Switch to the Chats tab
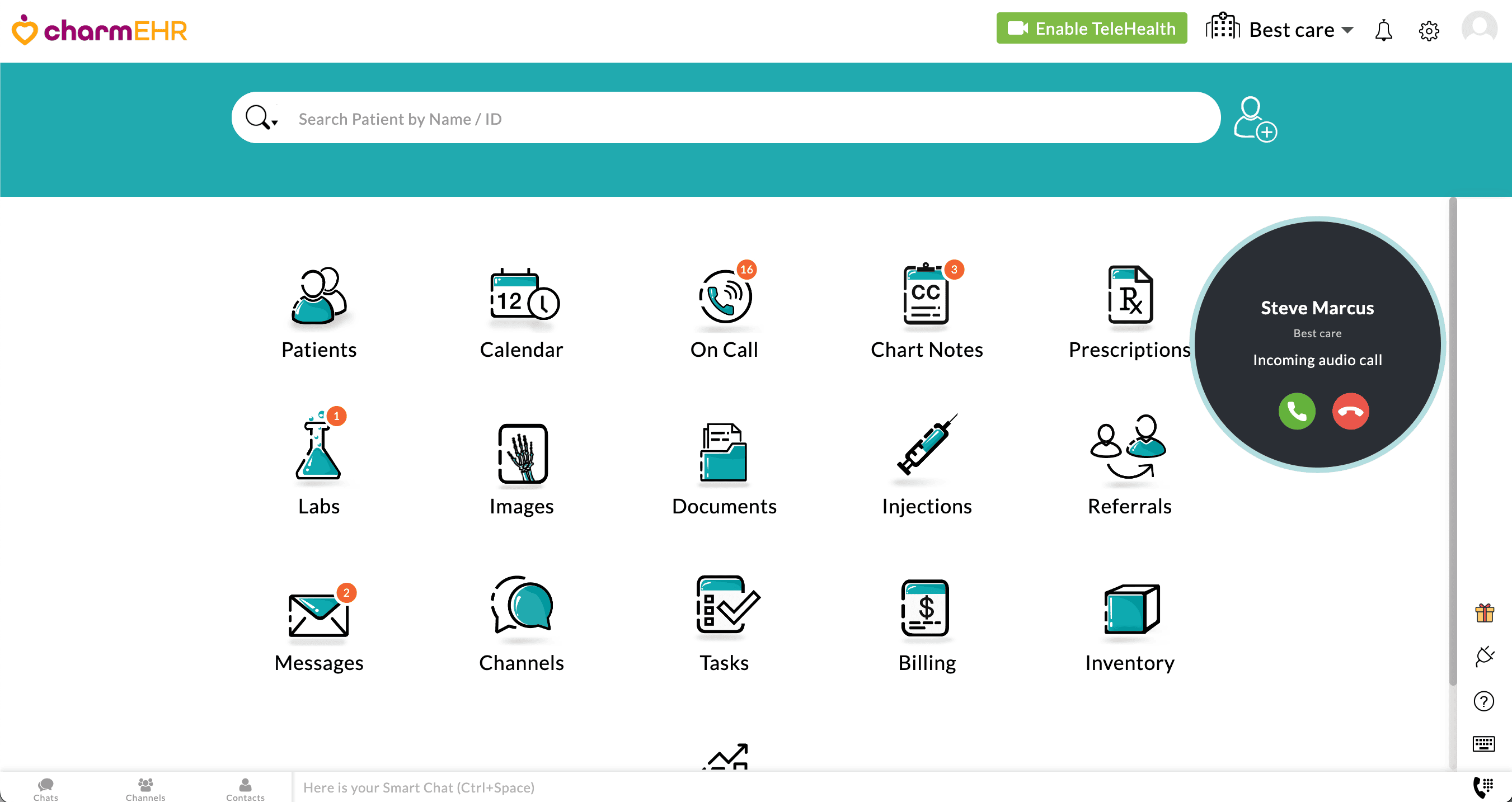Image resolution: width=1512 pixels, height=802 pixels. pyautogui.click(x=46, y=789)
